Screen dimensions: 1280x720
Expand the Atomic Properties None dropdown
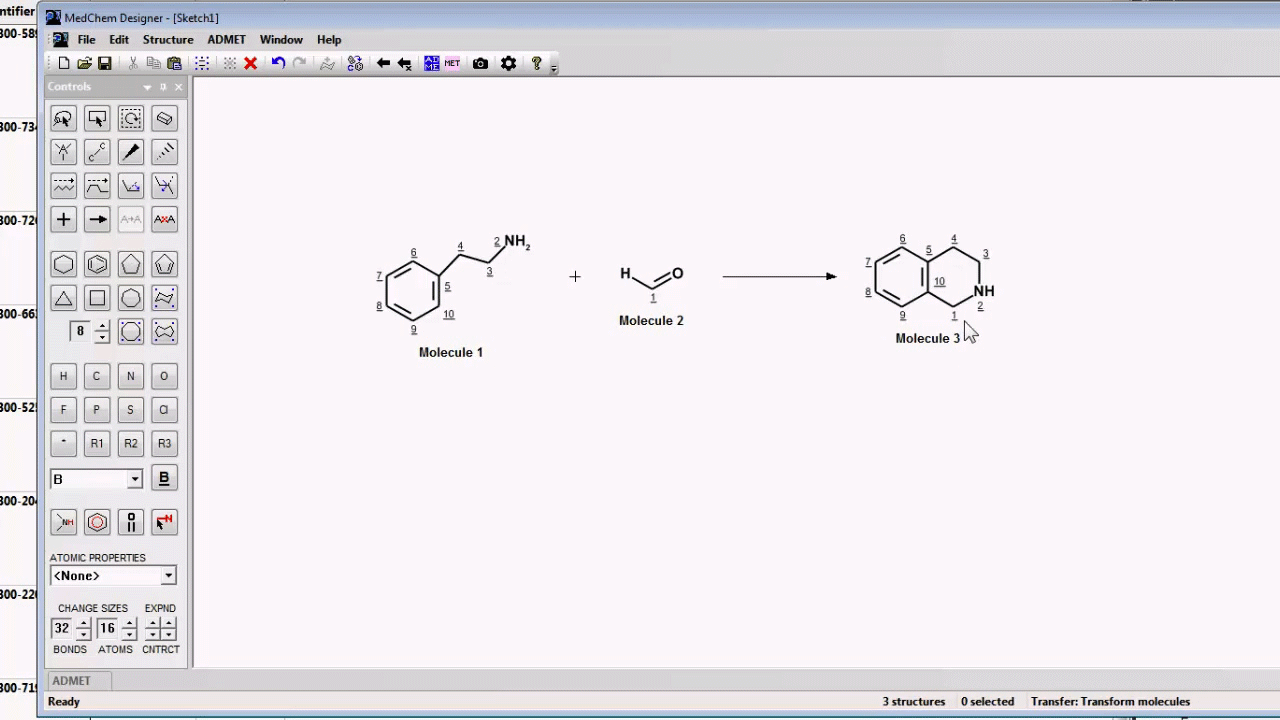[x=113, y=575]
